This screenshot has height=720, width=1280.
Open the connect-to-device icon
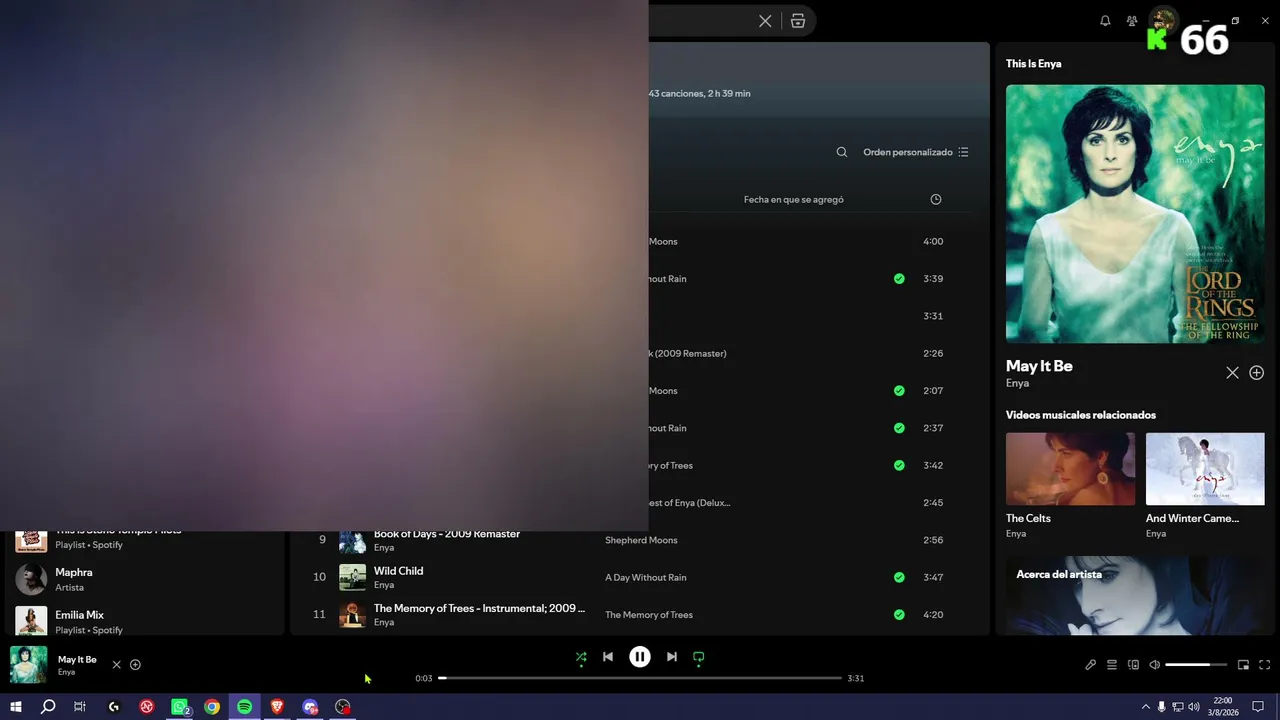[x=1134, y=665]
